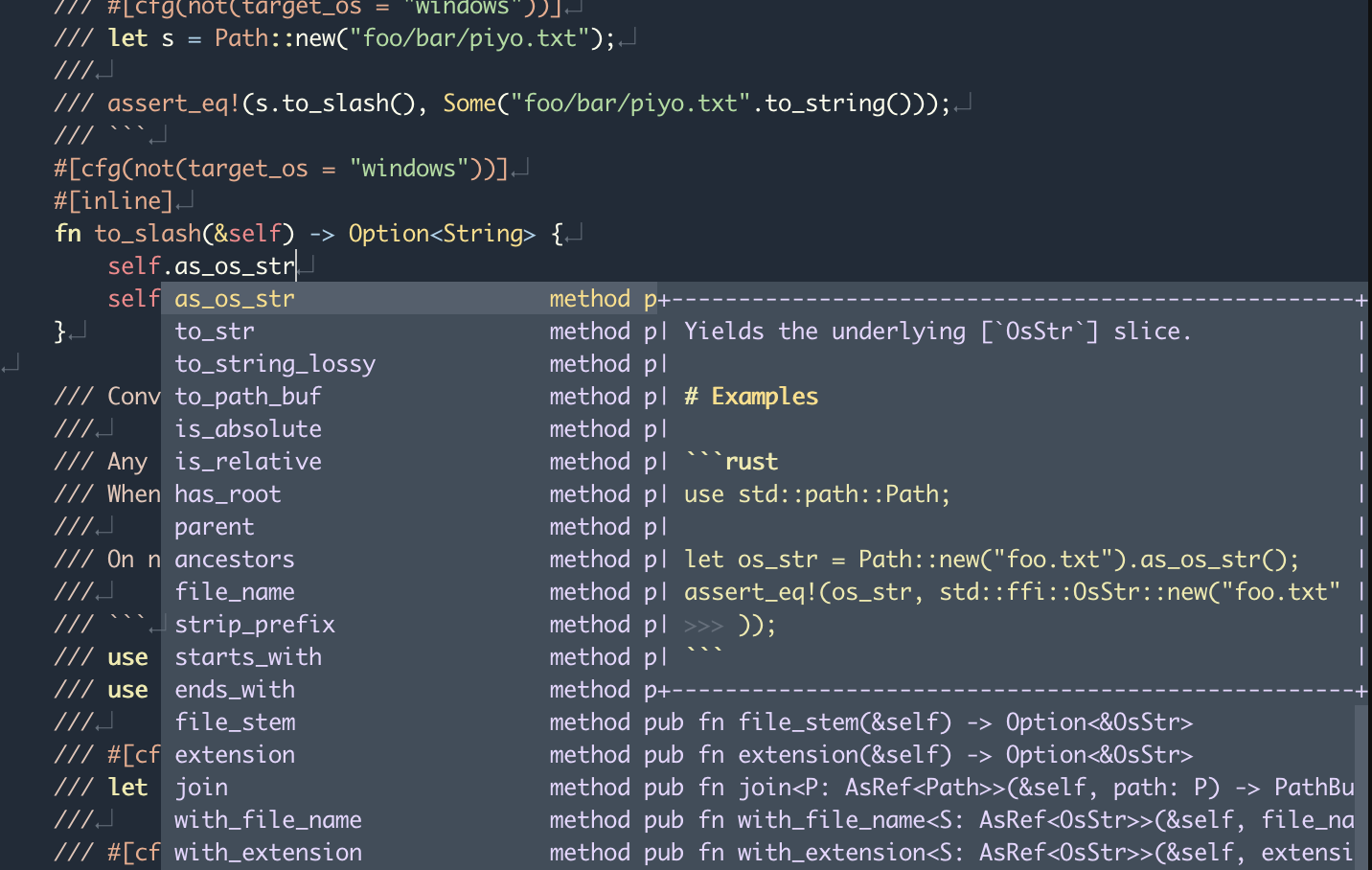Select the to_path_buf method suggestion
Viewport: 1372px width, 870px height.
[x=248, y=396]
